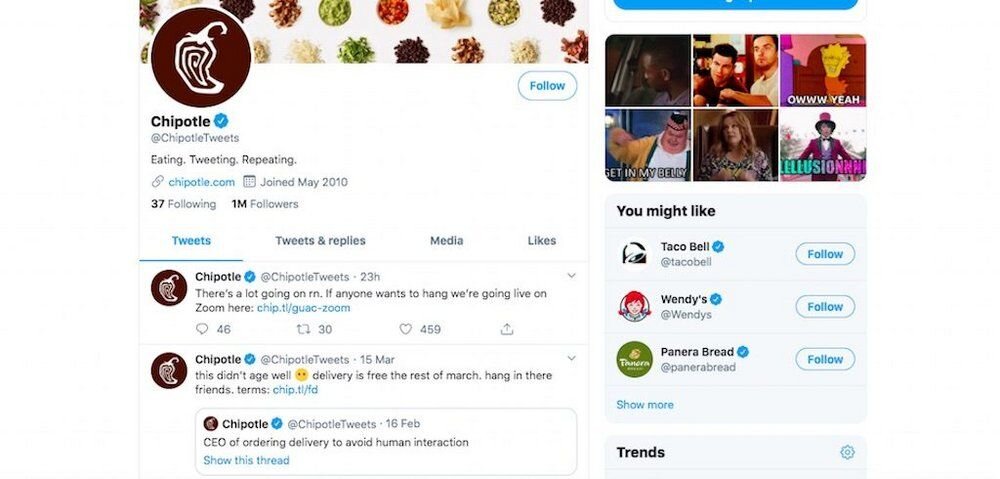Switch to Tweets & replies tab
The image size is (1000, 479).
320,241
